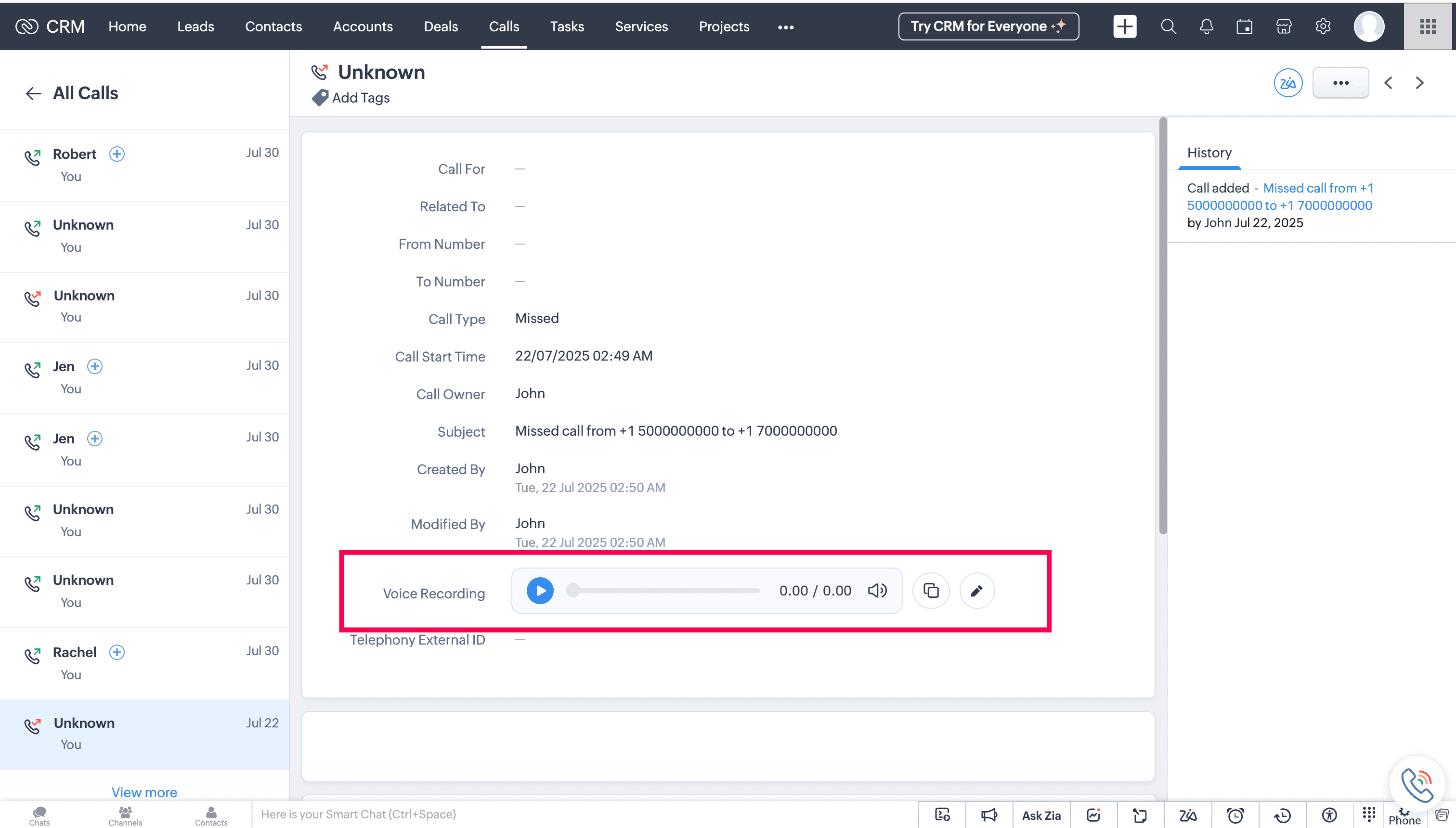Open the settings gear icon
This screenshot has height=828, width=1456.
(x=1323, y=27)
